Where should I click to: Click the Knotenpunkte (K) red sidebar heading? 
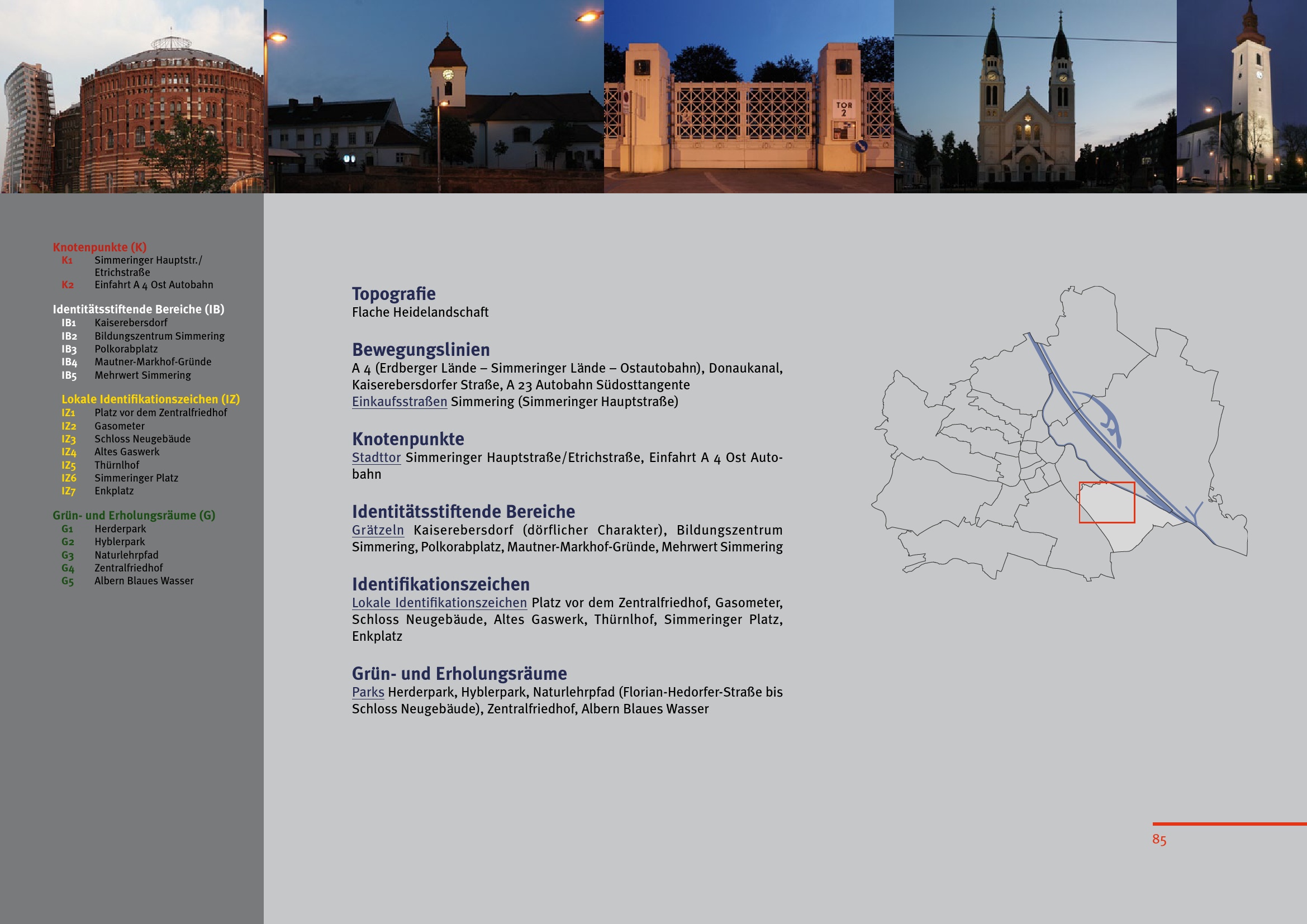(x=99, y=247)
